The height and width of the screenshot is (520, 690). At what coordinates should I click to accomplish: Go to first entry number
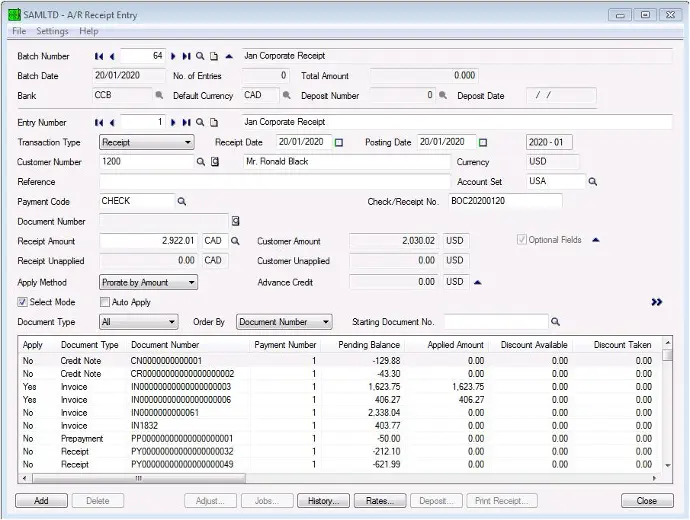[99, 123]
